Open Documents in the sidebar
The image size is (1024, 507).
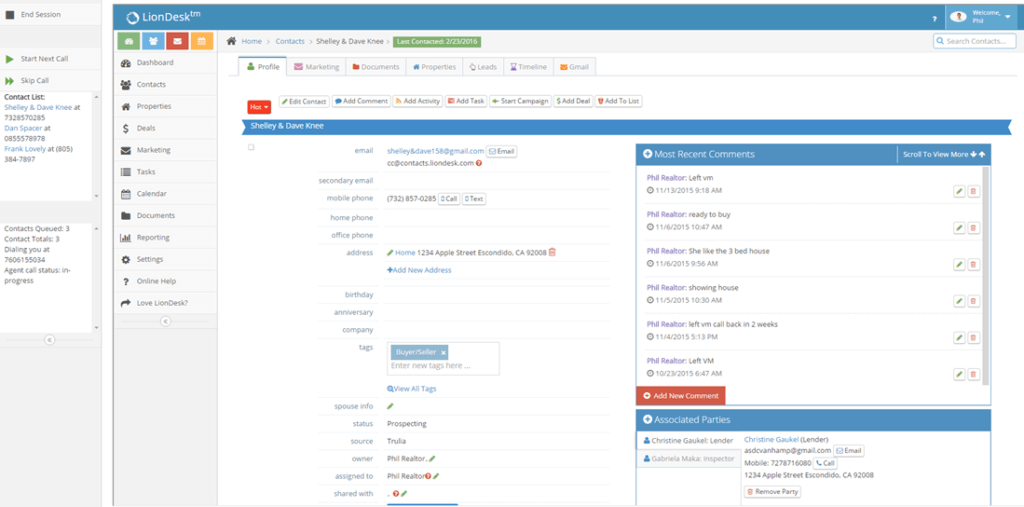[165, 216]
